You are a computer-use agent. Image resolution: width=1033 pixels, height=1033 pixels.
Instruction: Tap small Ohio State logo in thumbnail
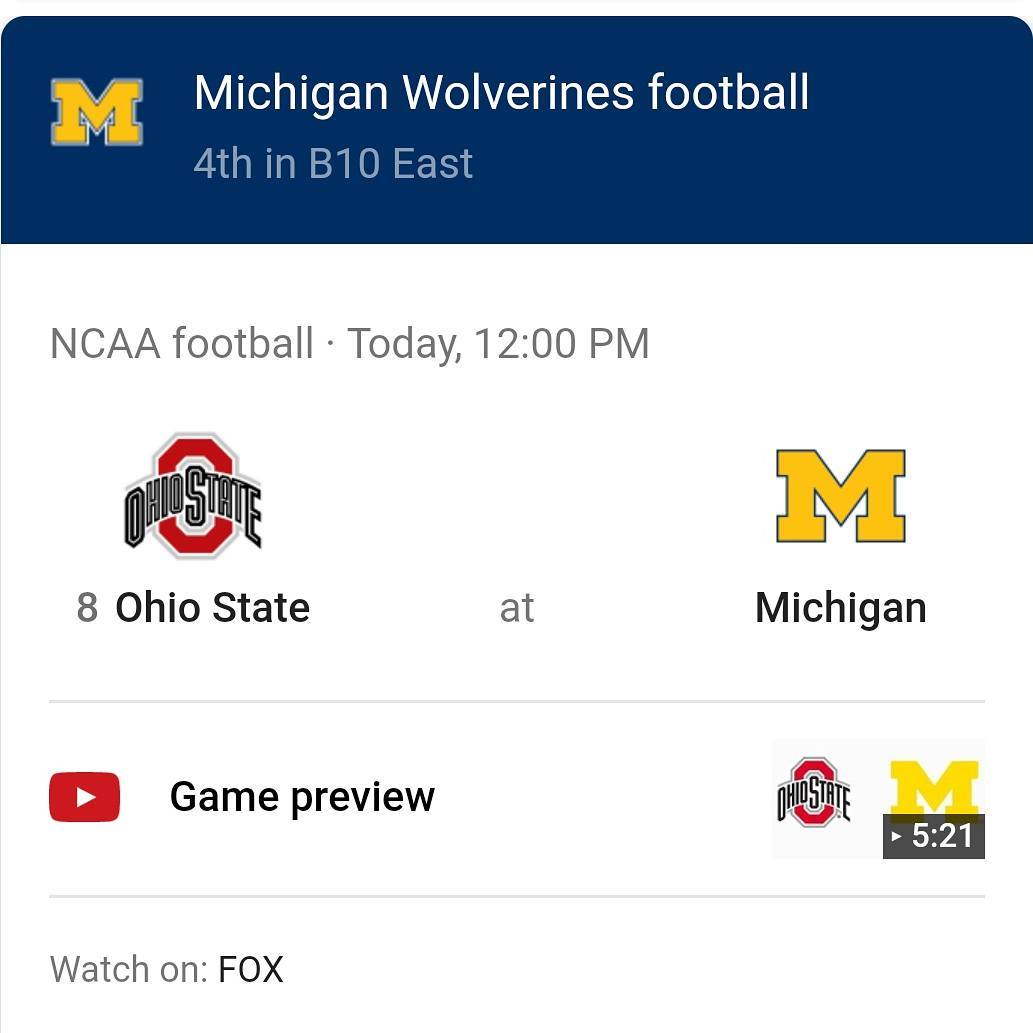click(814, 792)
